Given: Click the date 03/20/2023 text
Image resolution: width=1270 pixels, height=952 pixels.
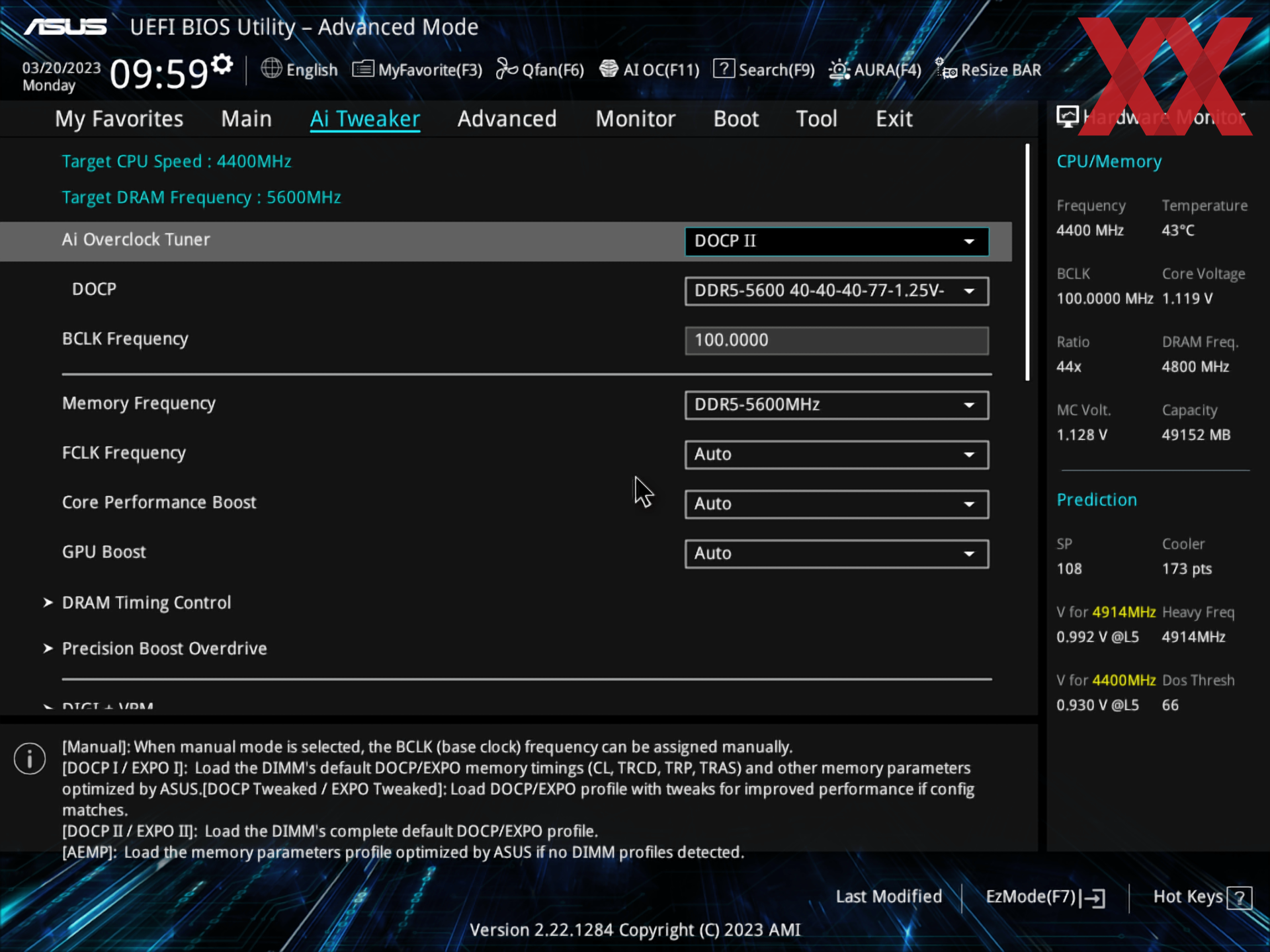Looking at the screenshot, I should (62, 68).
